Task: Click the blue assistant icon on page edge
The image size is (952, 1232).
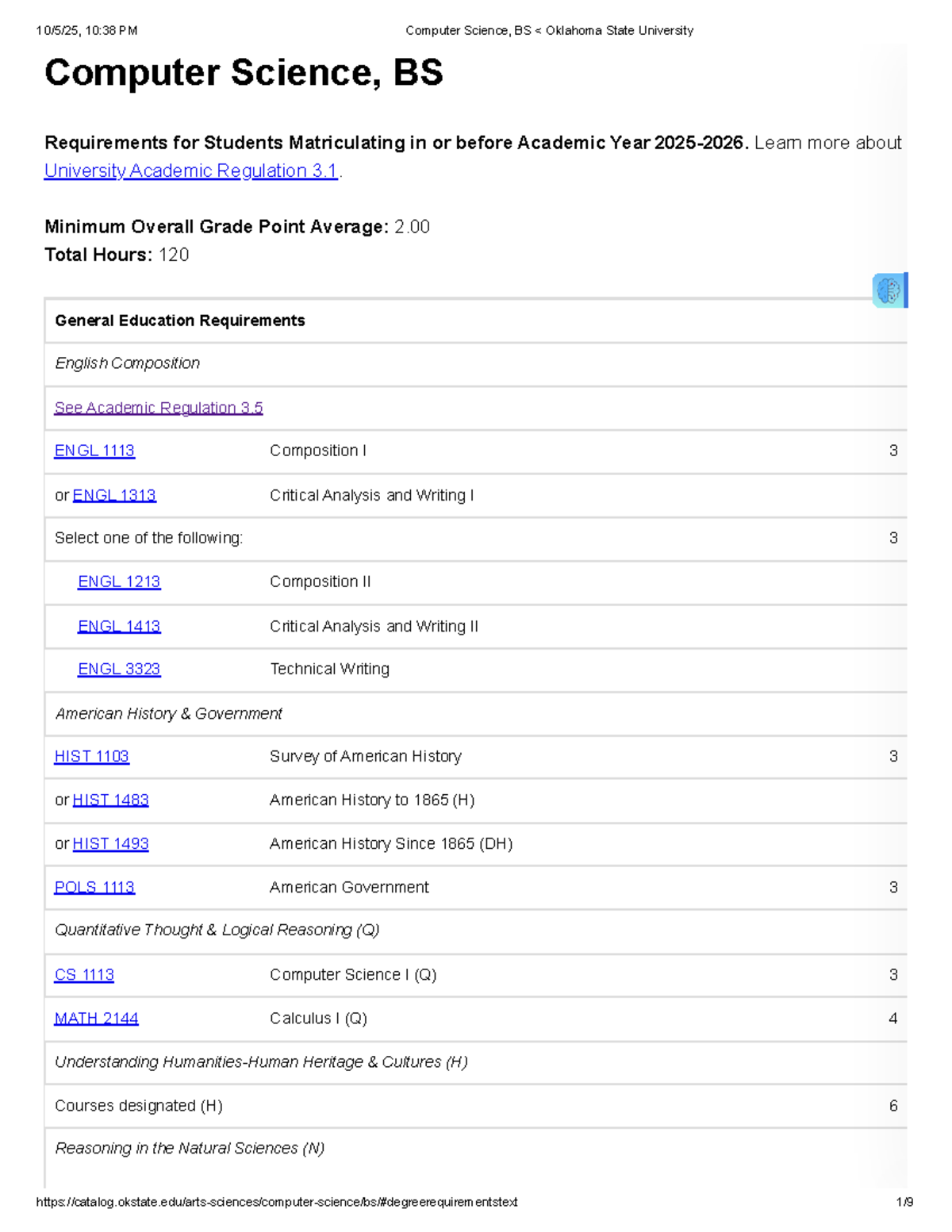Action: pos(889,291)
